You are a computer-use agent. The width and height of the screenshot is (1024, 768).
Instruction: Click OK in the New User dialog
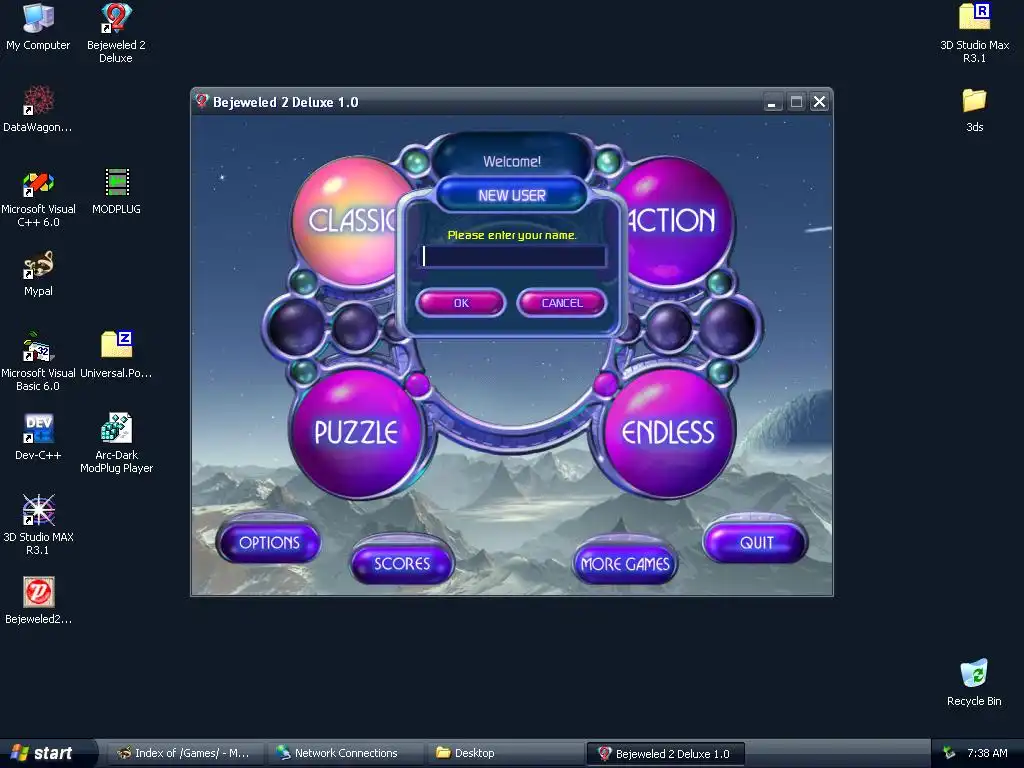pos(461,303)
